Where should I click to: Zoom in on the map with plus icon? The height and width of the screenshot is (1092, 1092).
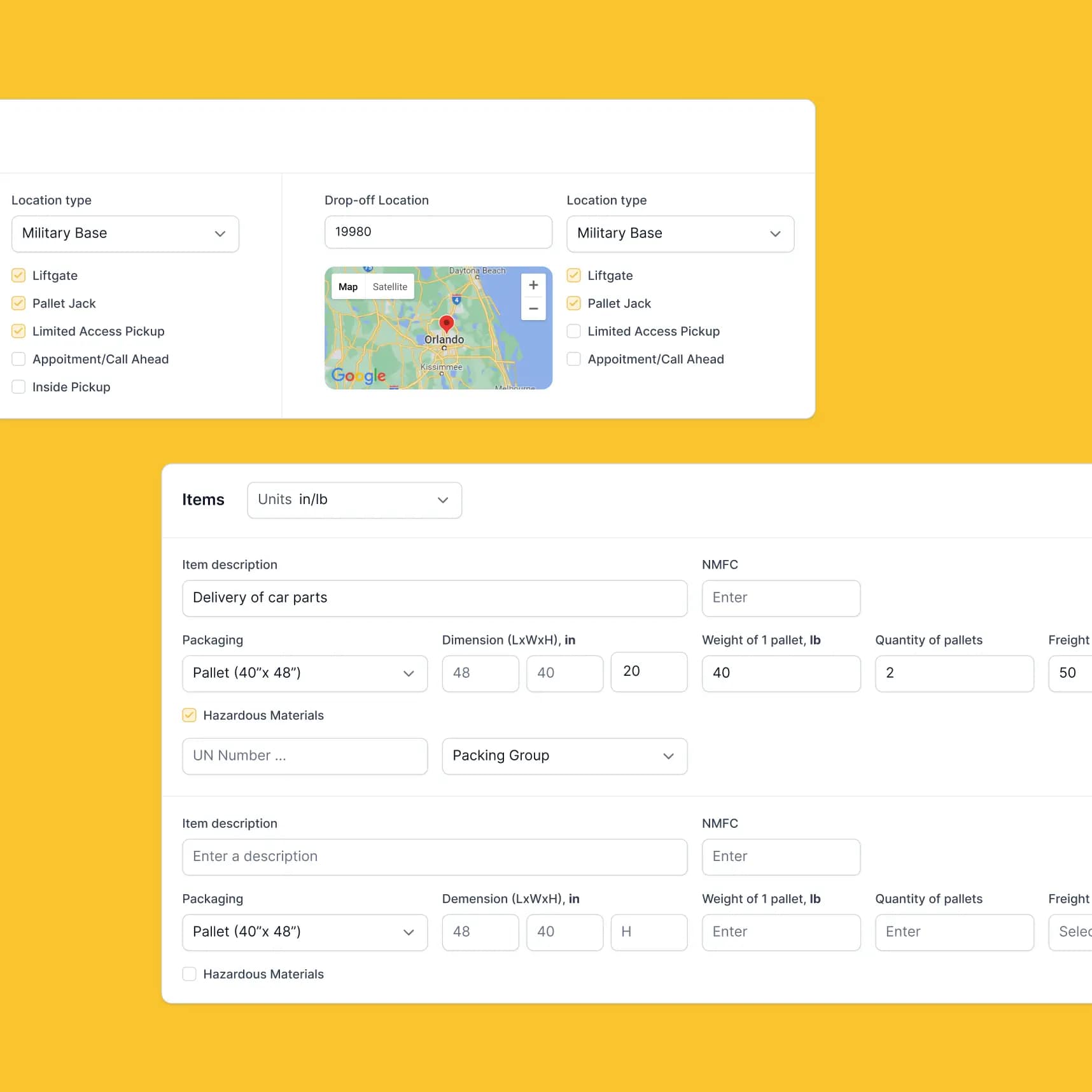coord(533,285)
